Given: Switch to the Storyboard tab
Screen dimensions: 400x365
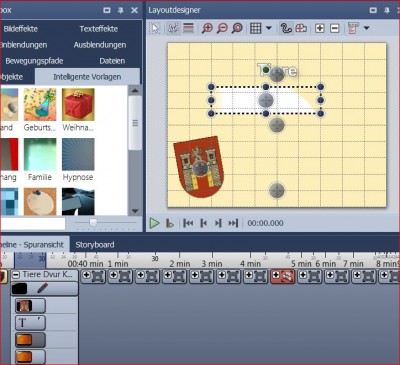Looking at the screenshot, I should click(x=95, y=245).
